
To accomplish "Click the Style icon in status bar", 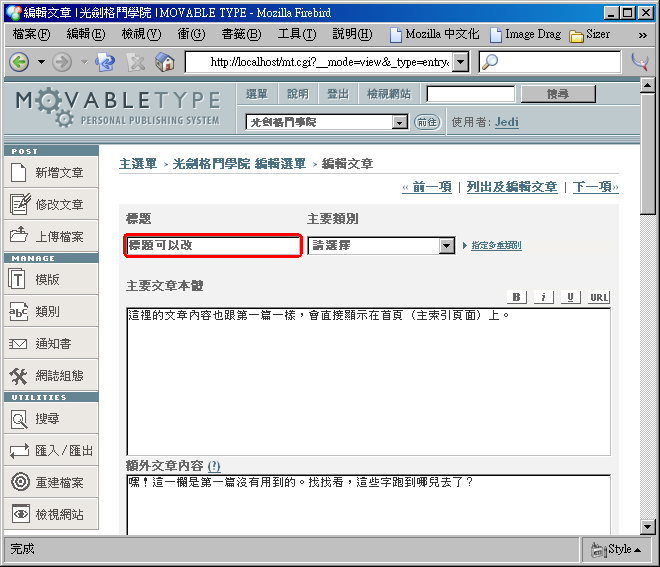I will (x=598, y=550).
